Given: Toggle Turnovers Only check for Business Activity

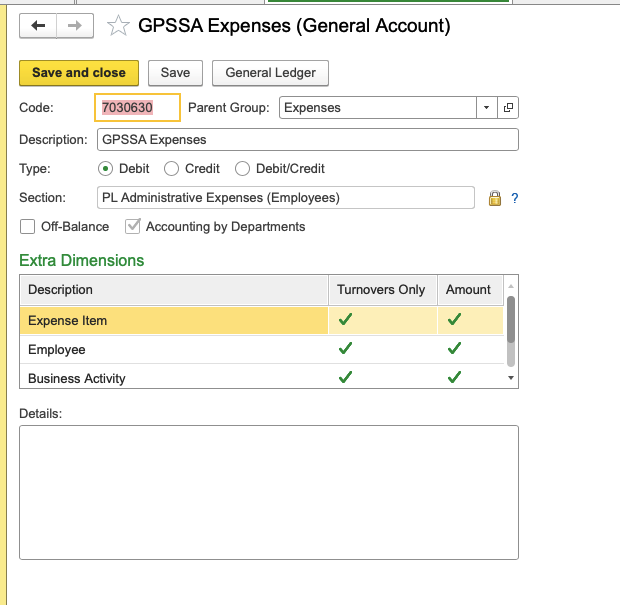Looking at the screenshot, I should 345,377.
